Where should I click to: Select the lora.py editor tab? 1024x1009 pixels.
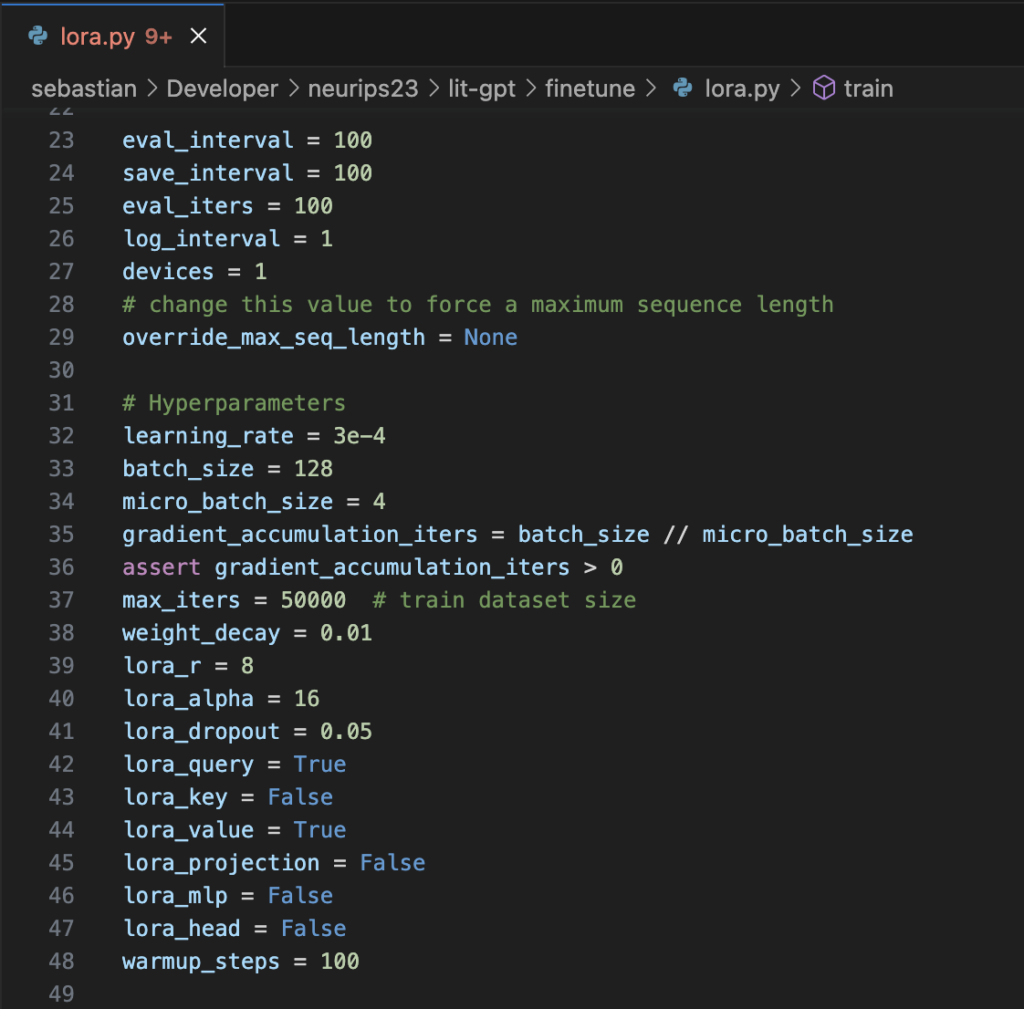click(x=100, y=35)
